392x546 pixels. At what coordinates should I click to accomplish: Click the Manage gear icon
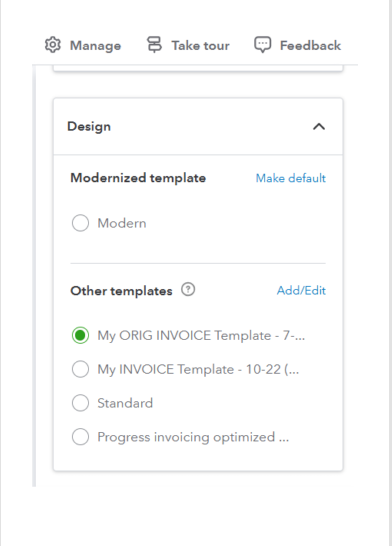[53, 45]
